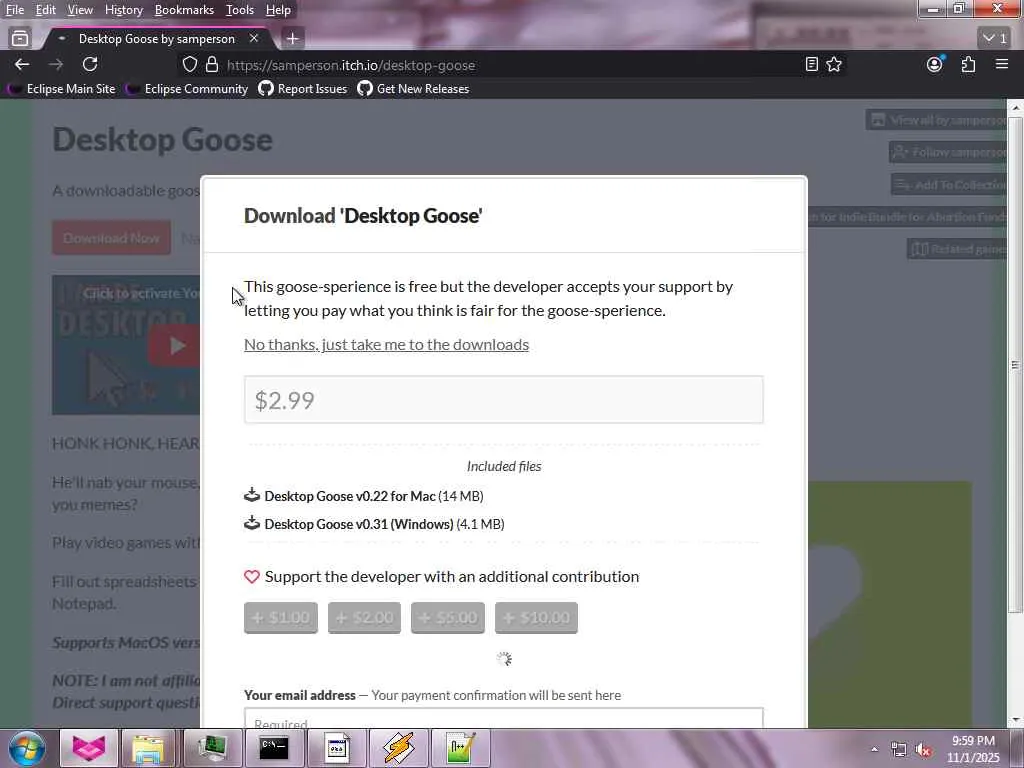Open the Windows Start button
This screenshot has height=768, width=1024.
(x=26, y=748)
